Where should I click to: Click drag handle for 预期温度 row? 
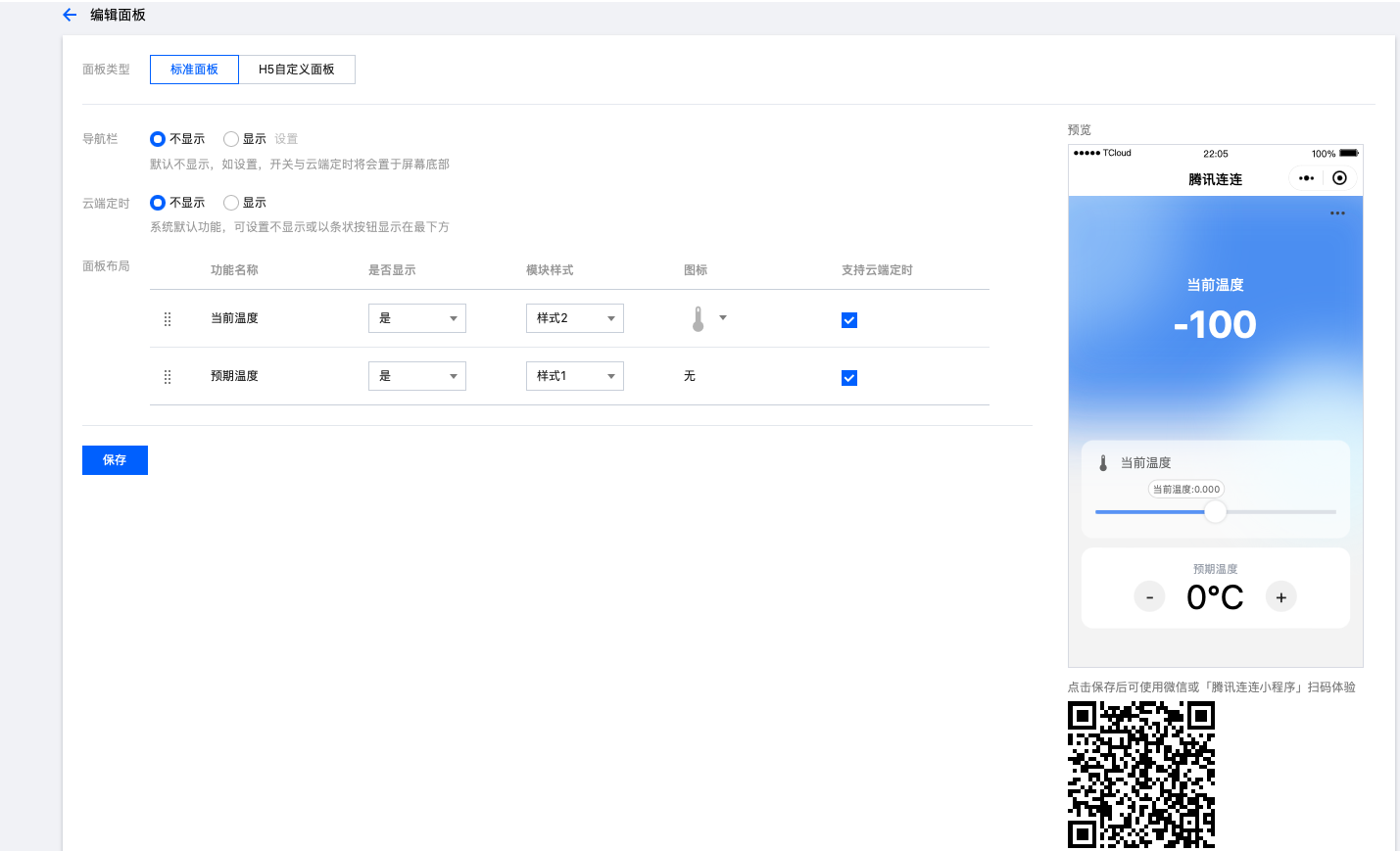coord(168,377)
